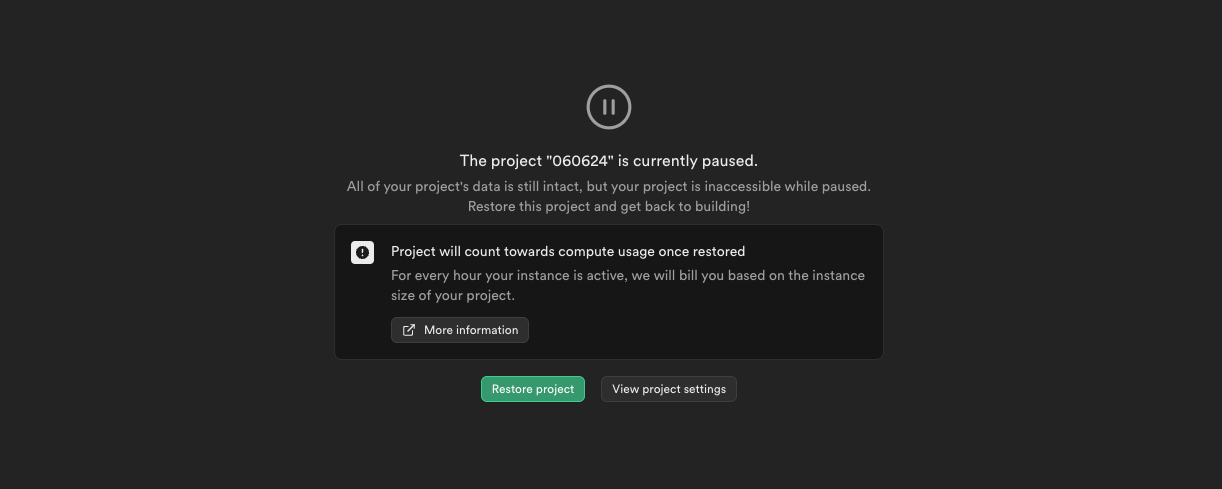Click the alert title about compute usage once restored

point(568,252)
